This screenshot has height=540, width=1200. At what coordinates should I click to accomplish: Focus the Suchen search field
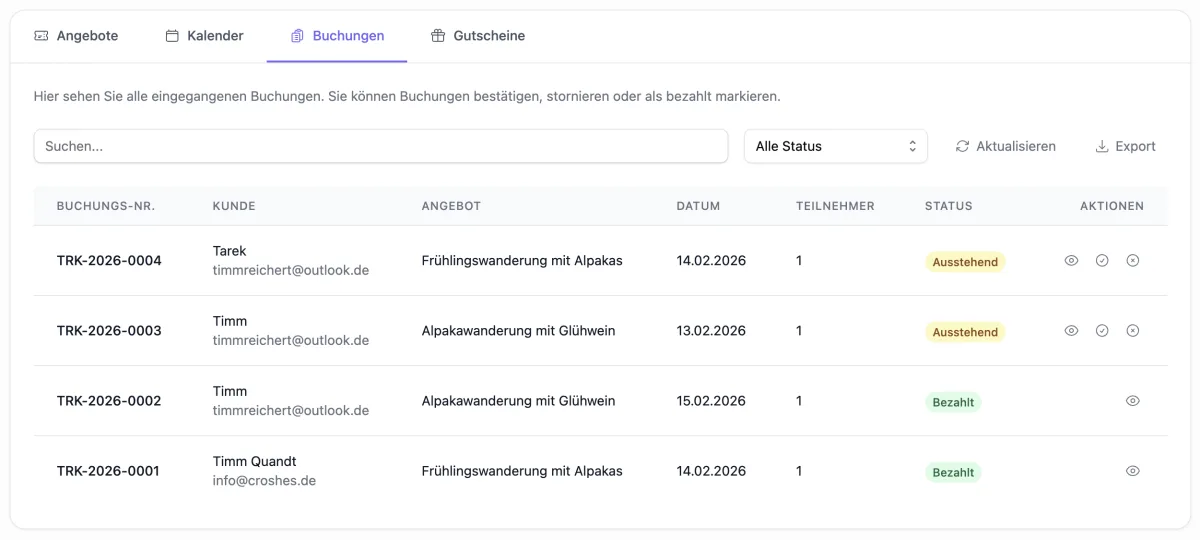(381, 146)
